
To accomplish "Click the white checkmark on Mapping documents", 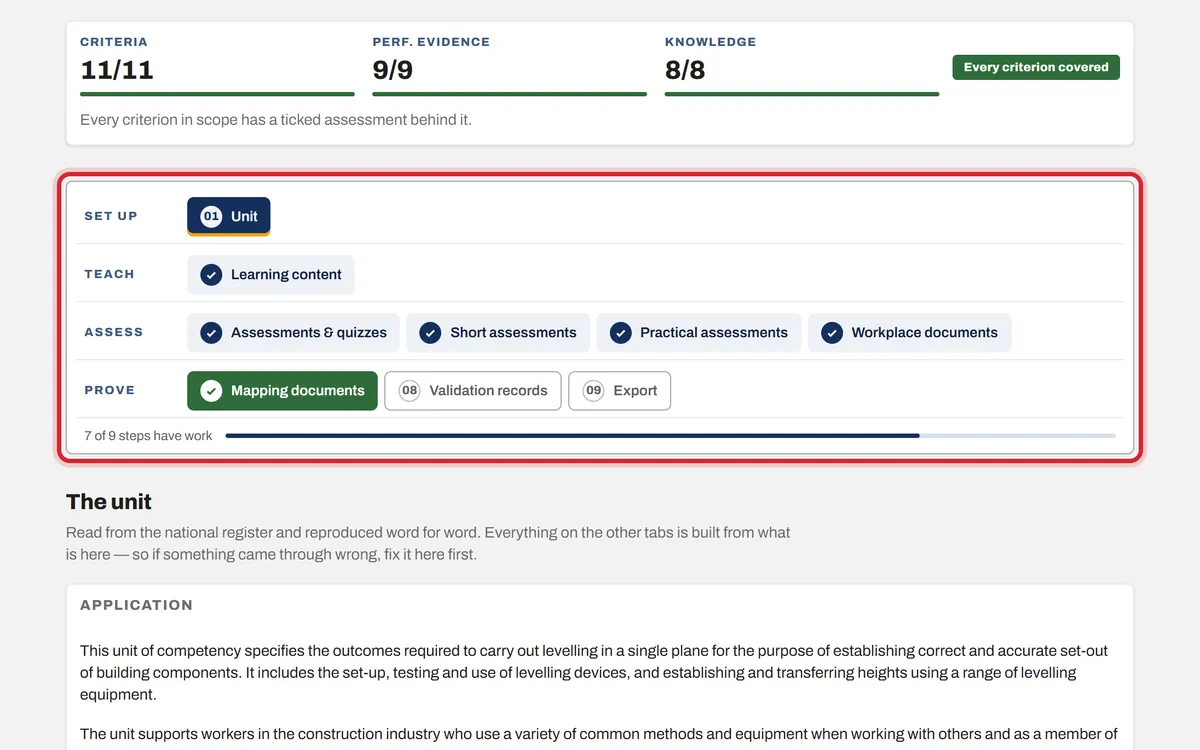I will click(x=211, y=390).
